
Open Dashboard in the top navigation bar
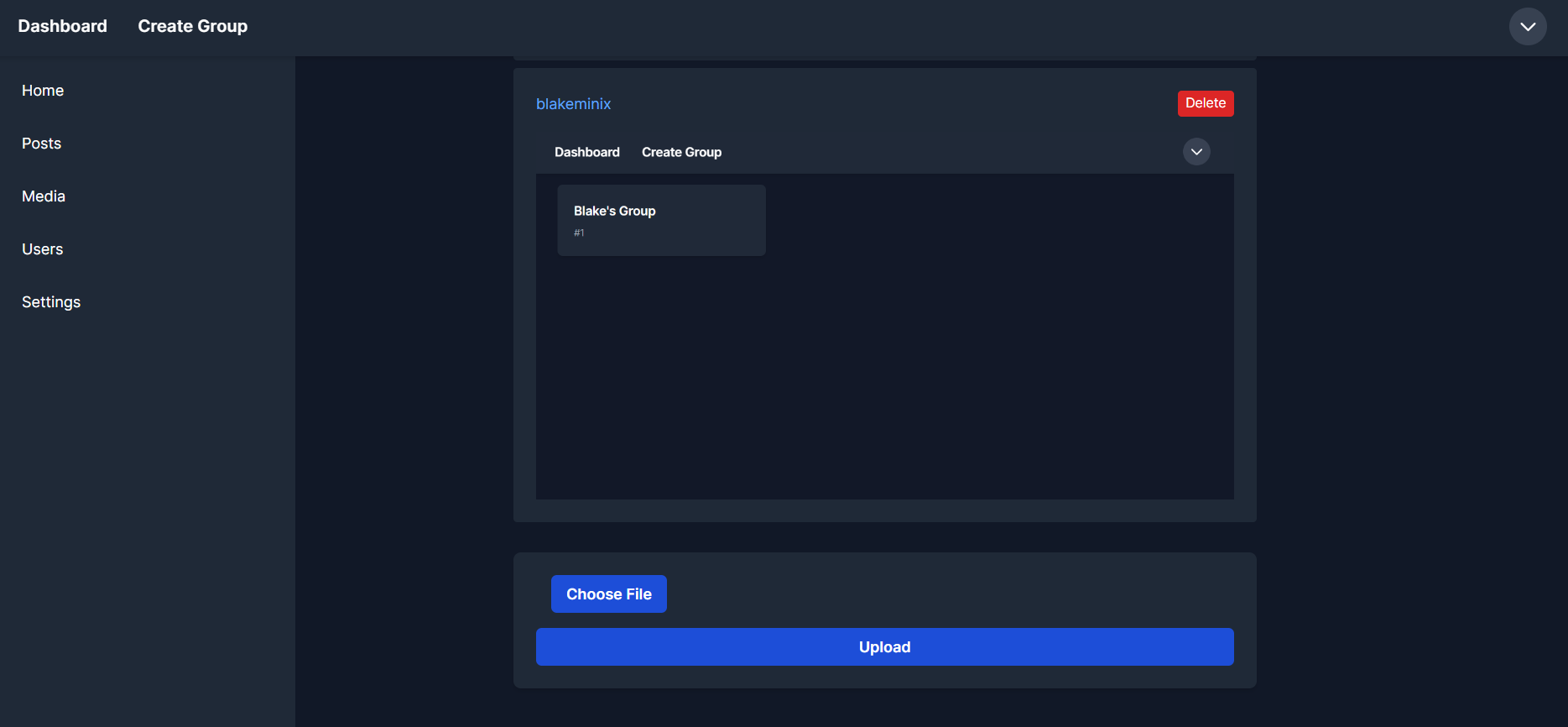[62, 26]
